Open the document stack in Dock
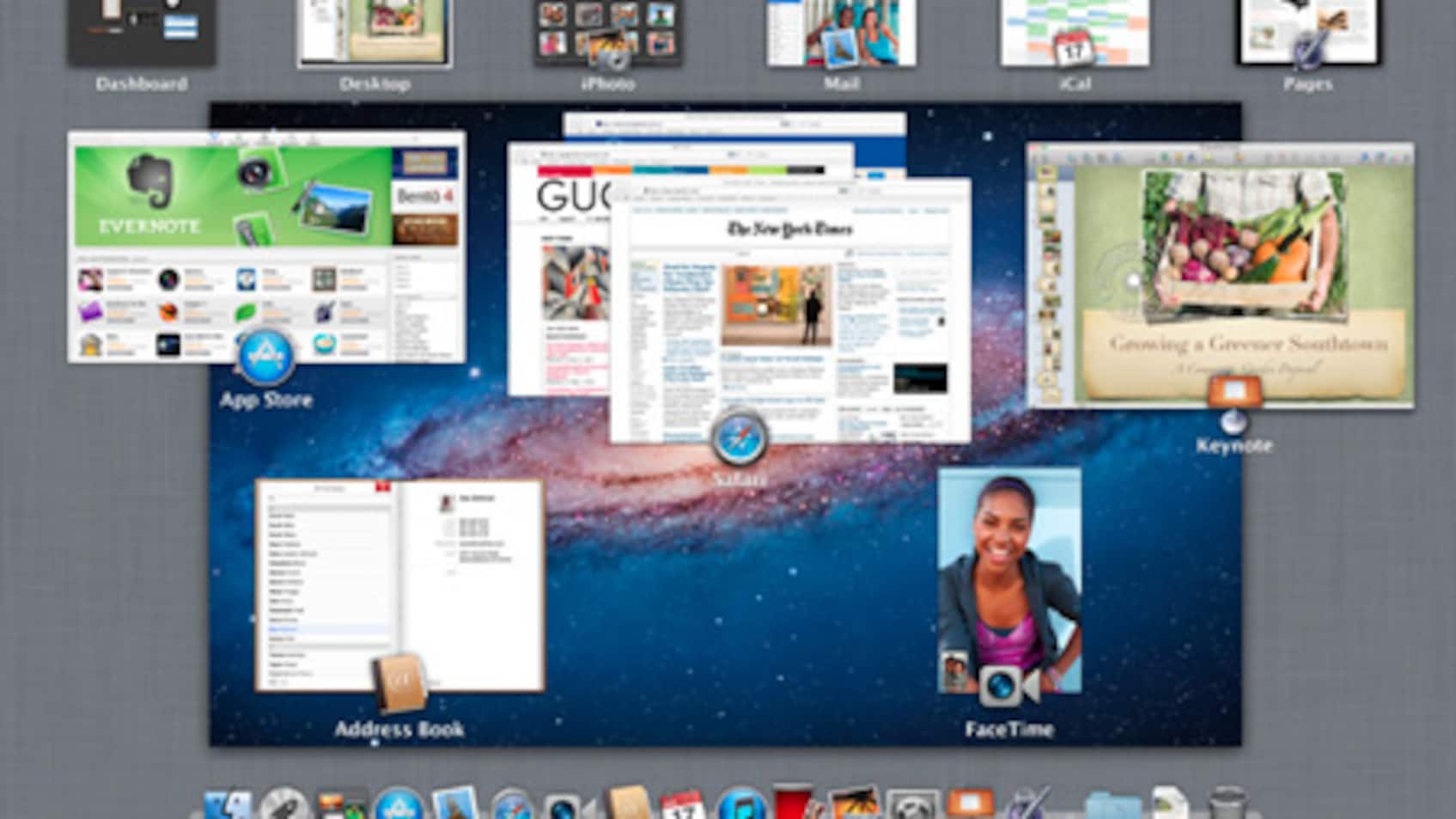The width and height of the screenshot is (1456, 819). (x=1169, y=803)
